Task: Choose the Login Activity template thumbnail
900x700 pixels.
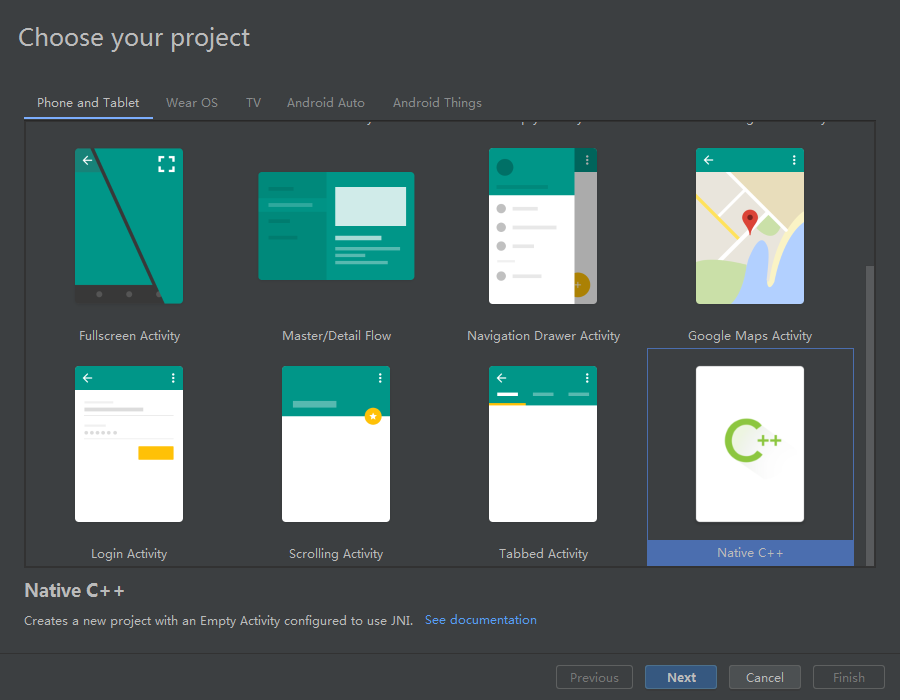Action: [129, 444]
